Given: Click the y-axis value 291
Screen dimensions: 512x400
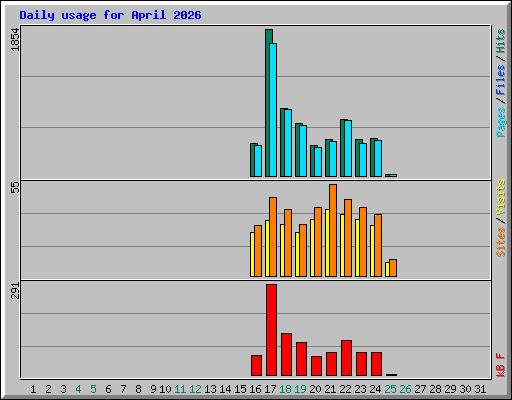Looking at the screenshot, I should pyautogui.click(x=16, y=290).
